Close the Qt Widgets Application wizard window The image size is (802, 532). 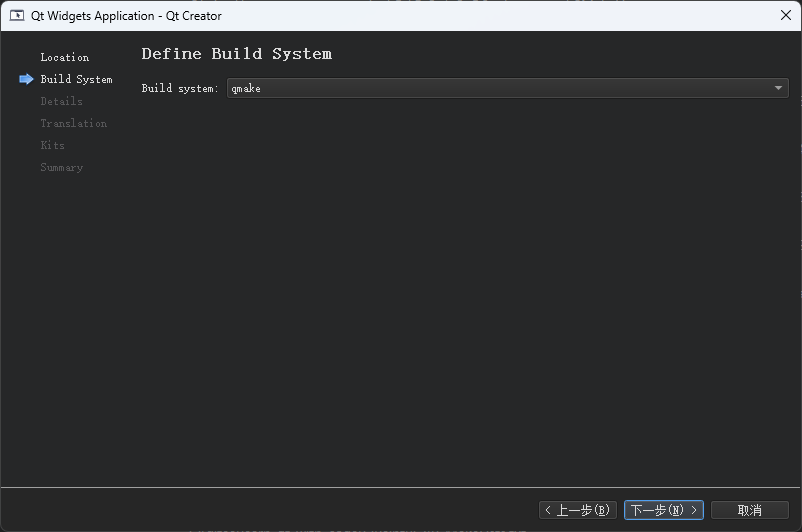click(x=786, y=15)
